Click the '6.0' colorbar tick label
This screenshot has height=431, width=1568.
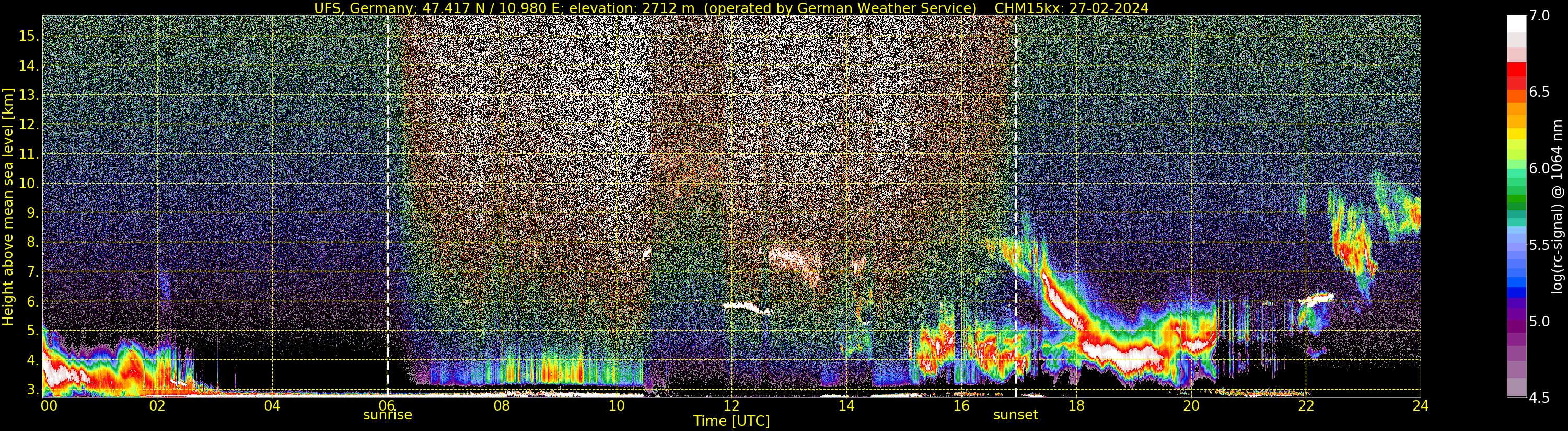pos(1539,169)
